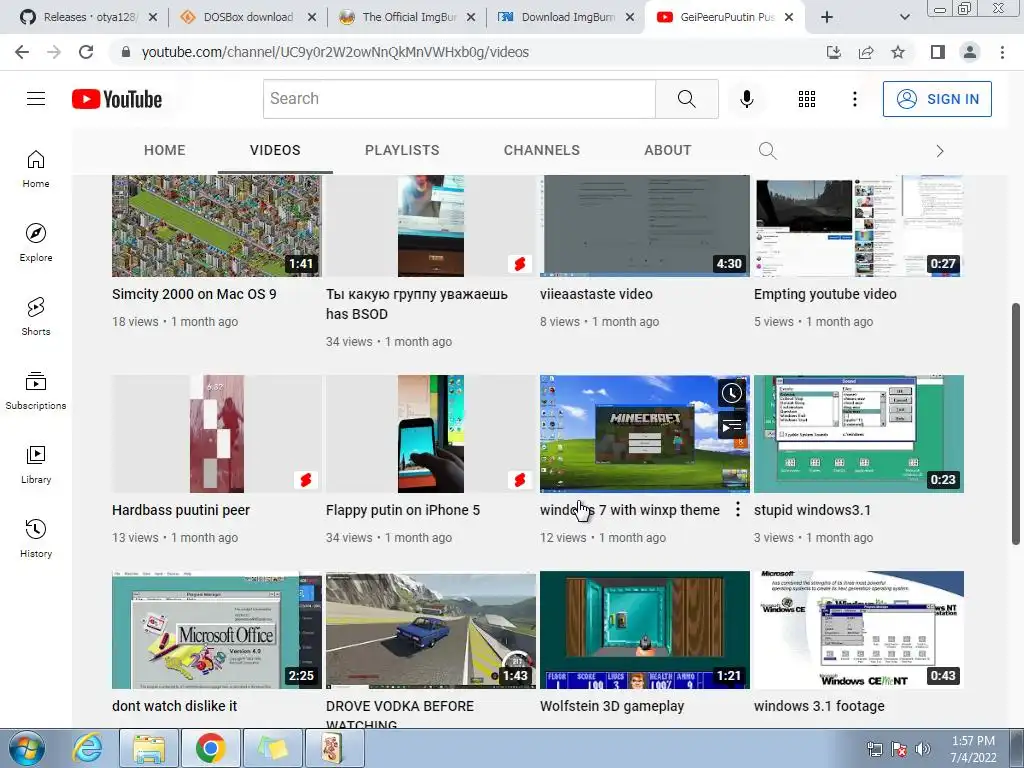Click the SIGN IN button

937,99
